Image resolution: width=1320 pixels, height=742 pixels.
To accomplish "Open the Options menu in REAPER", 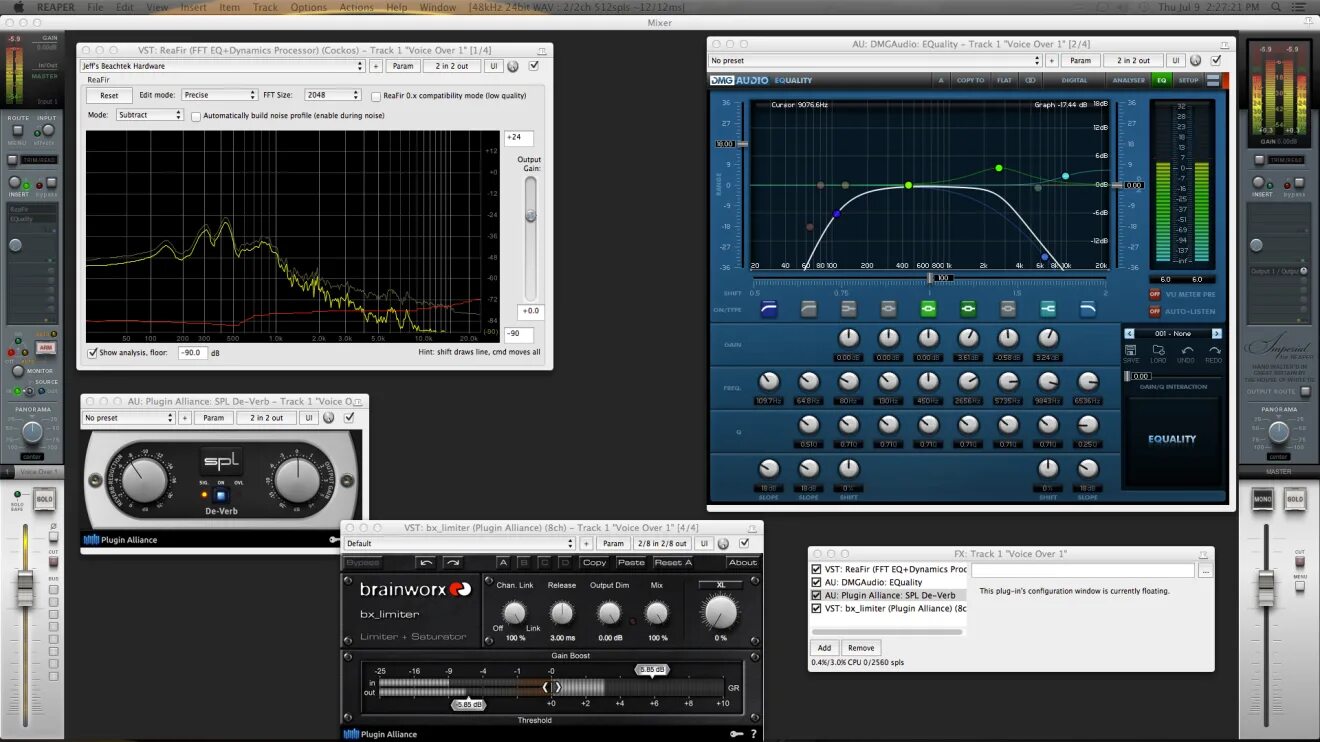I will coord(308,6).
